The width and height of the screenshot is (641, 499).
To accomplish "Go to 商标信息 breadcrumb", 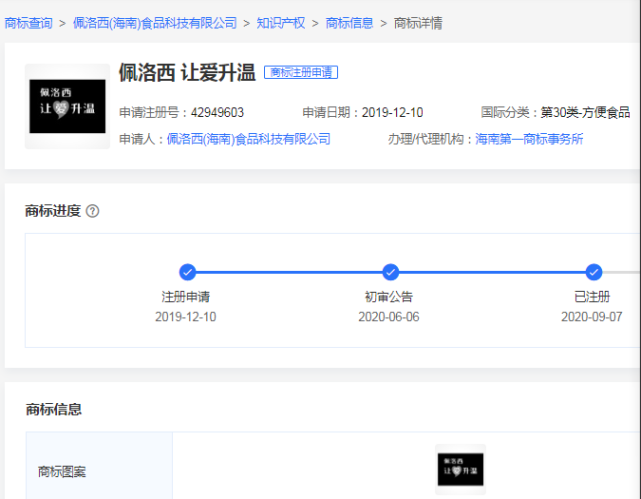I will [x=350, y=23].
